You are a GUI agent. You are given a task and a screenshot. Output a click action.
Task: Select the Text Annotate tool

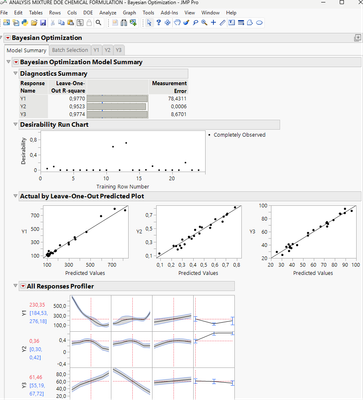pos(231,23)
